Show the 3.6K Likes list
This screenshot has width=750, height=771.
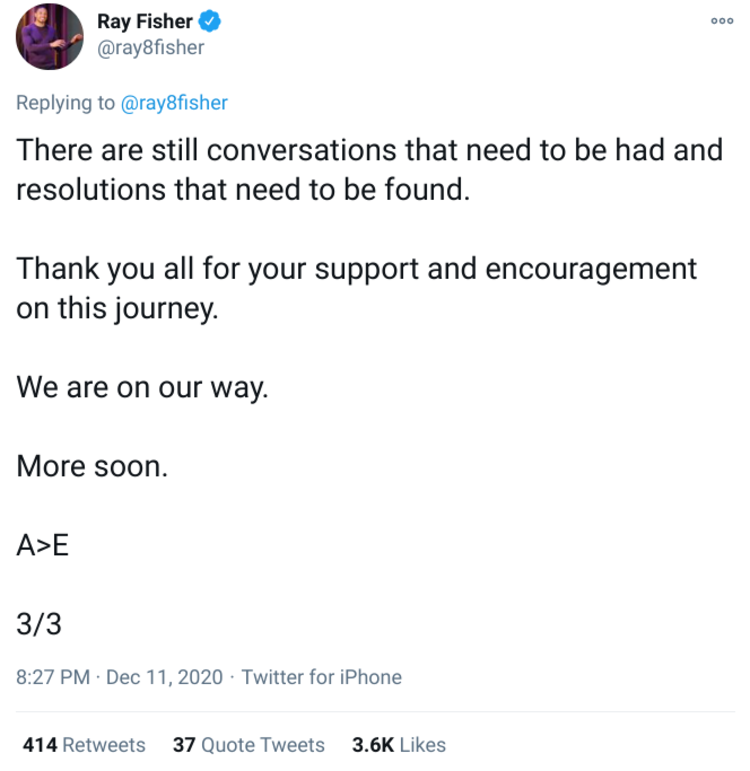point(399,745)
